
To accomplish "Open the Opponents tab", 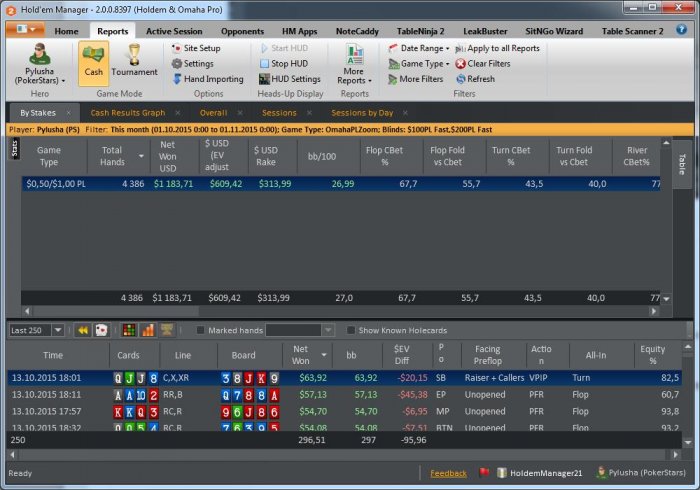I will pos(242,31).
